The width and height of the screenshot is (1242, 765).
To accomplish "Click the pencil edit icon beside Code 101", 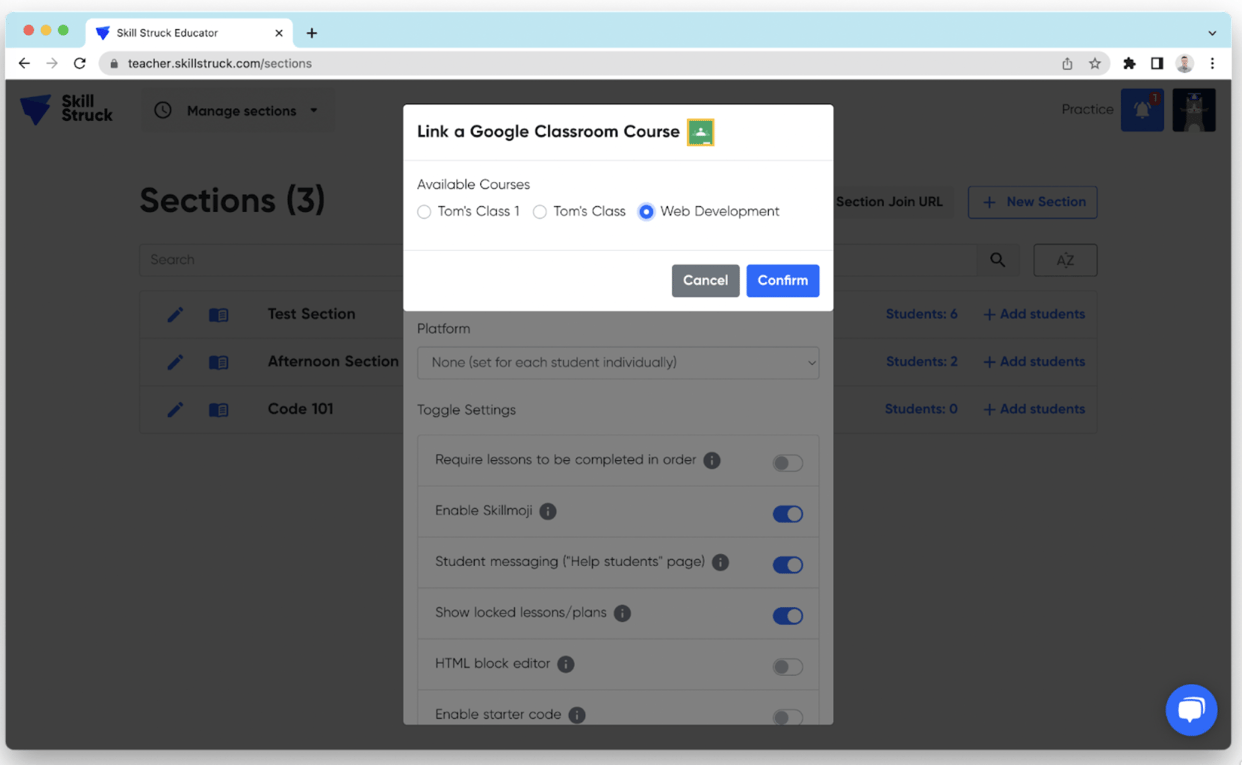I will 175,409.
